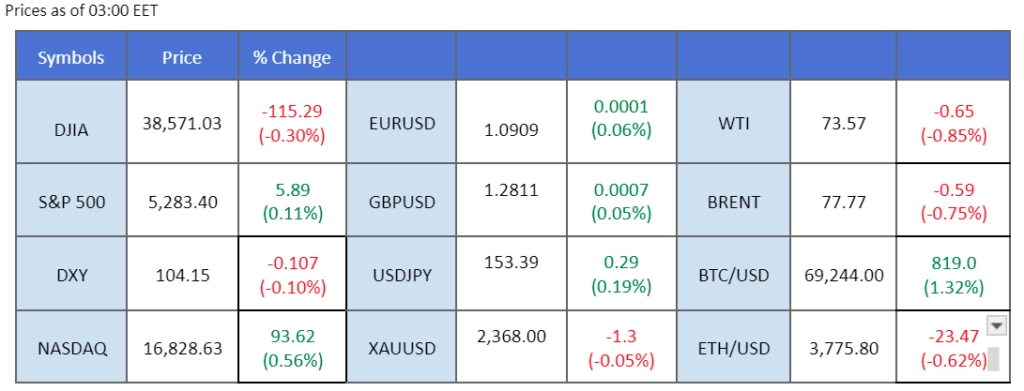
Task: Click the GBPUSD symbol cell
Action: click(401, 200)
